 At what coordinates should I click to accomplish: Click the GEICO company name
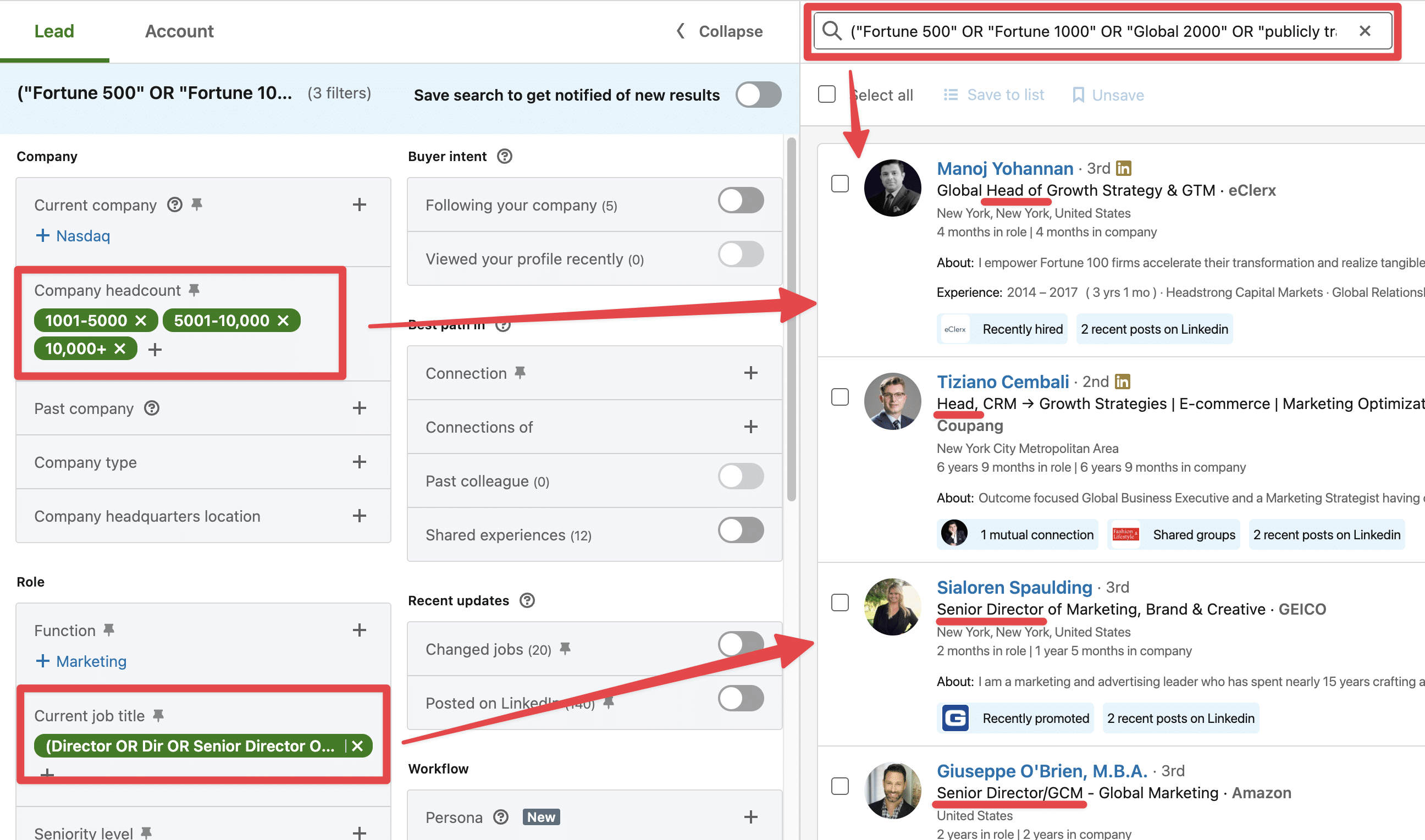(1302, 609)
